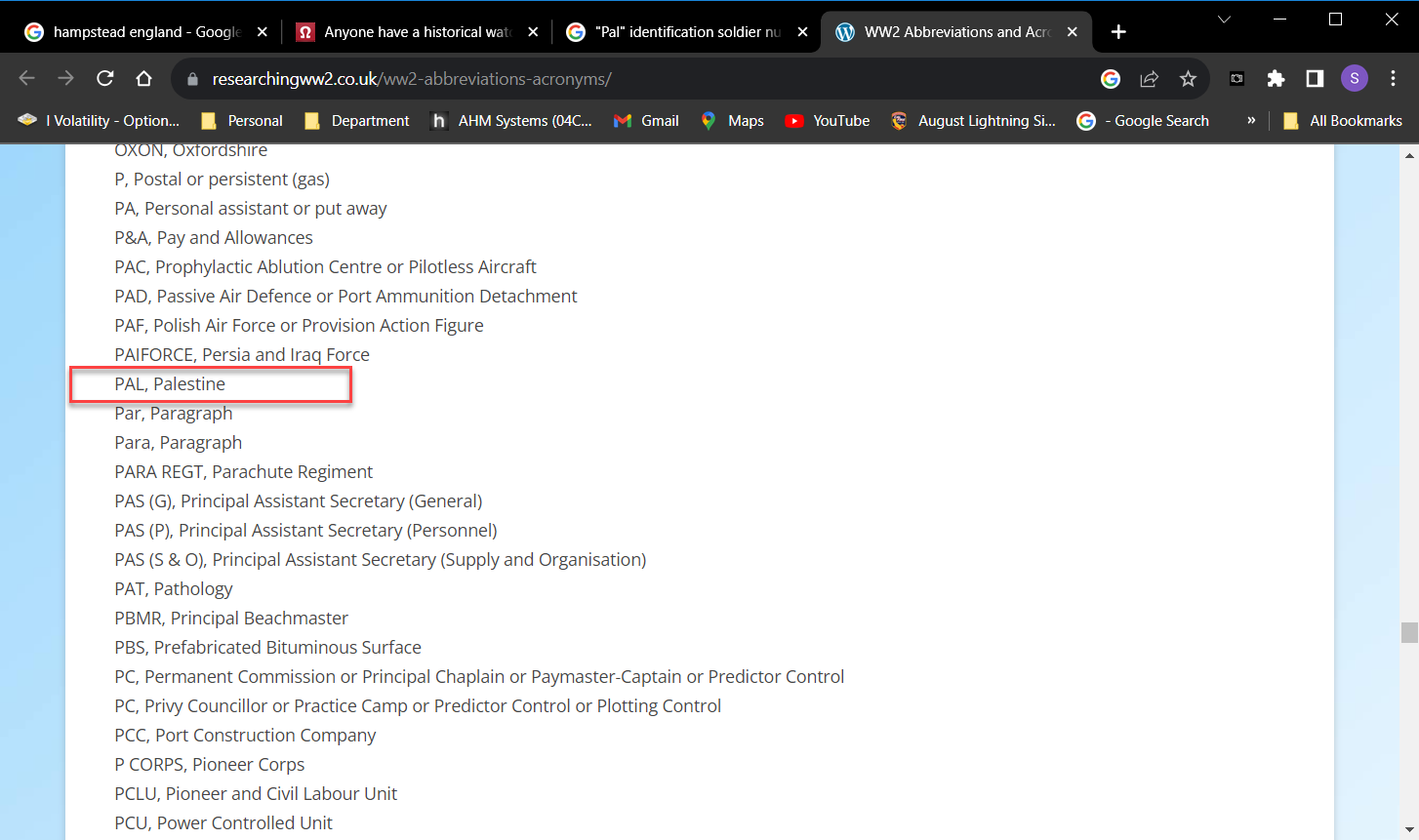The image size is (1419, 840).
Task: Open YouTube bookmark
Action: (x=828, y=121)
